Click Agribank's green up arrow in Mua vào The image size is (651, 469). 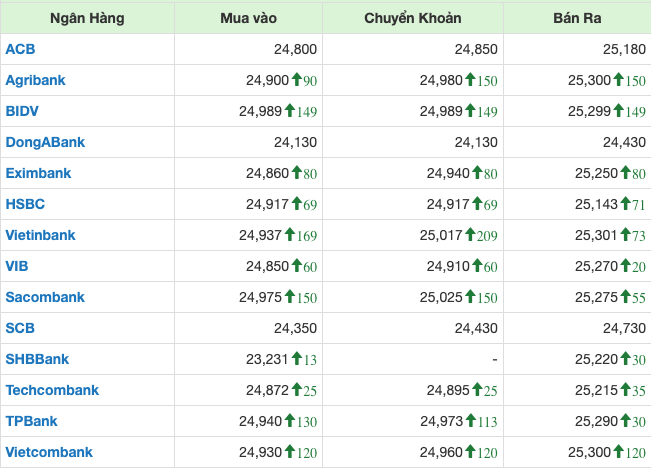pyautogui.click(x=296, y=79)
